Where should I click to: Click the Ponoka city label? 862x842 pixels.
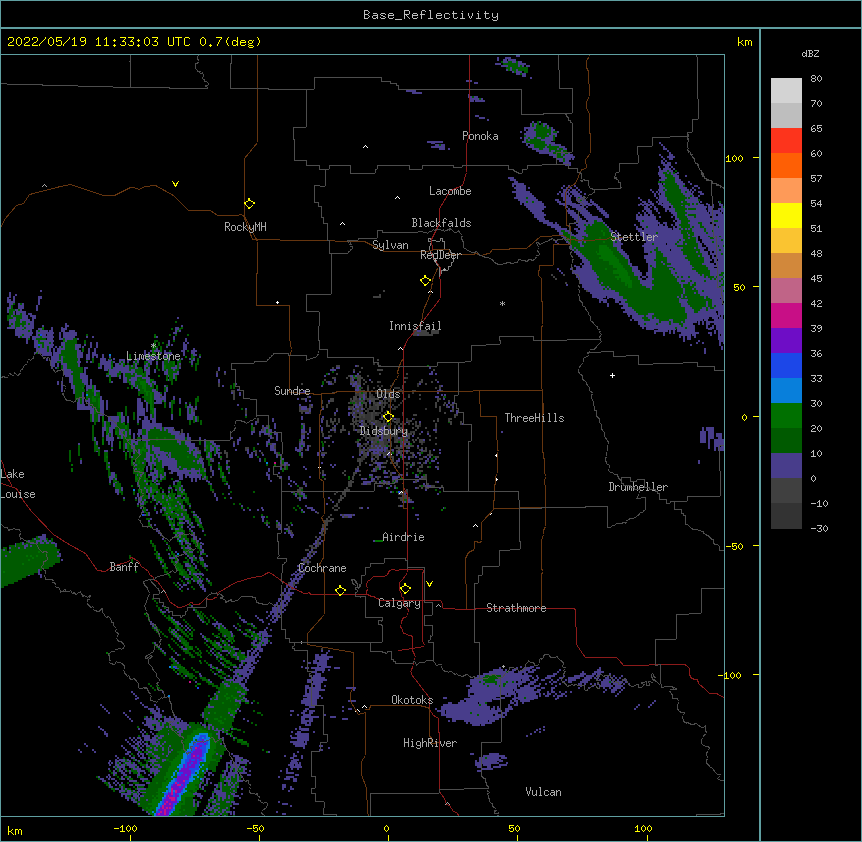(480, 136)
